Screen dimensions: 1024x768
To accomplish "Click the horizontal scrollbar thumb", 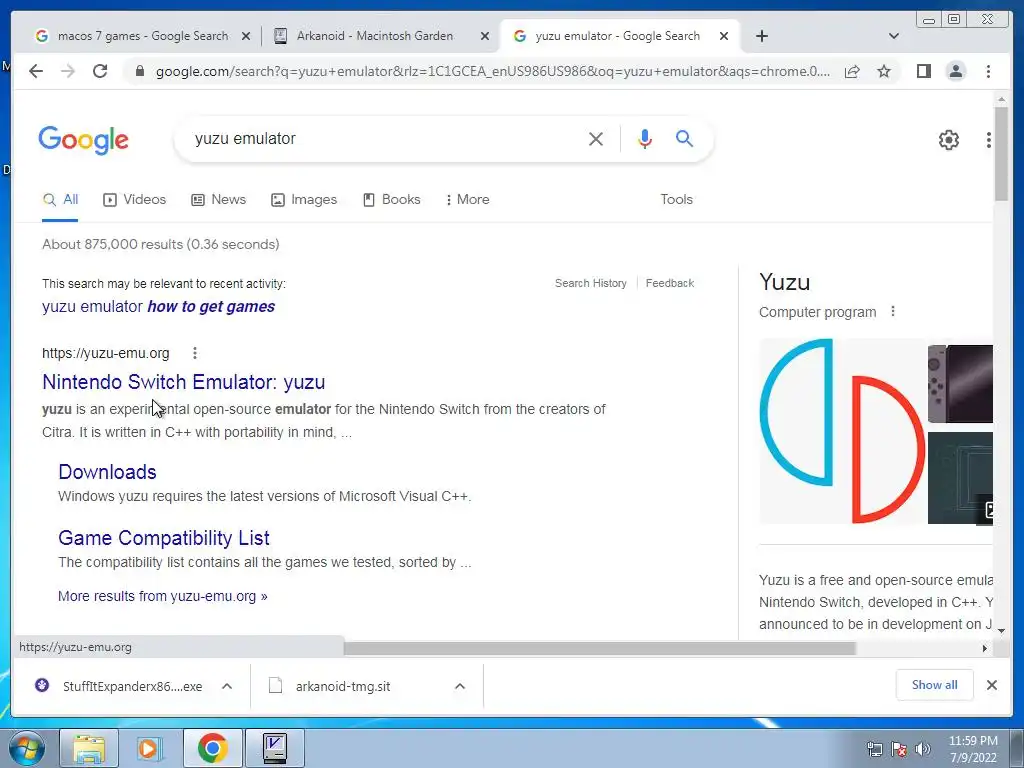I will [x=600, y=648].
